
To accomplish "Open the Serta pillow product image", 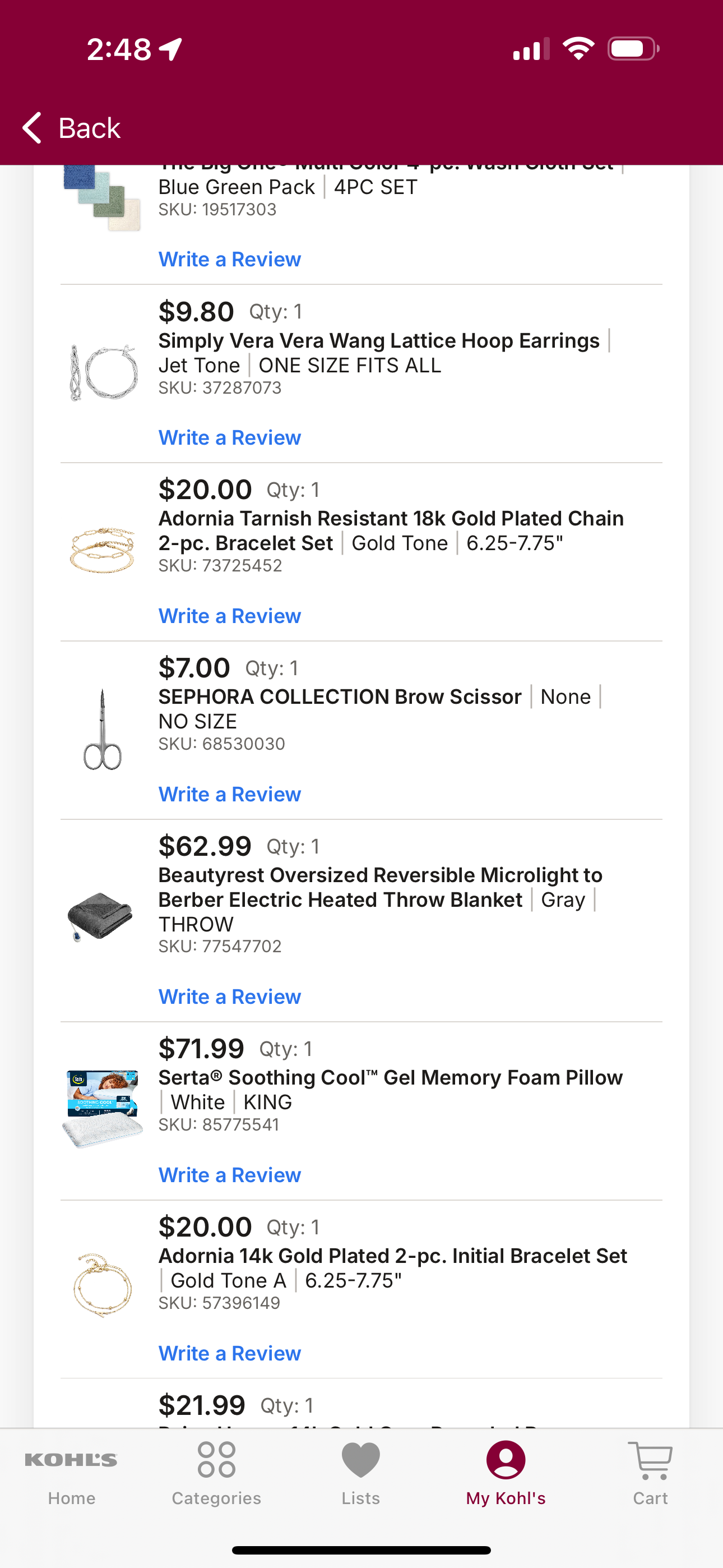I will (102, 1109).
